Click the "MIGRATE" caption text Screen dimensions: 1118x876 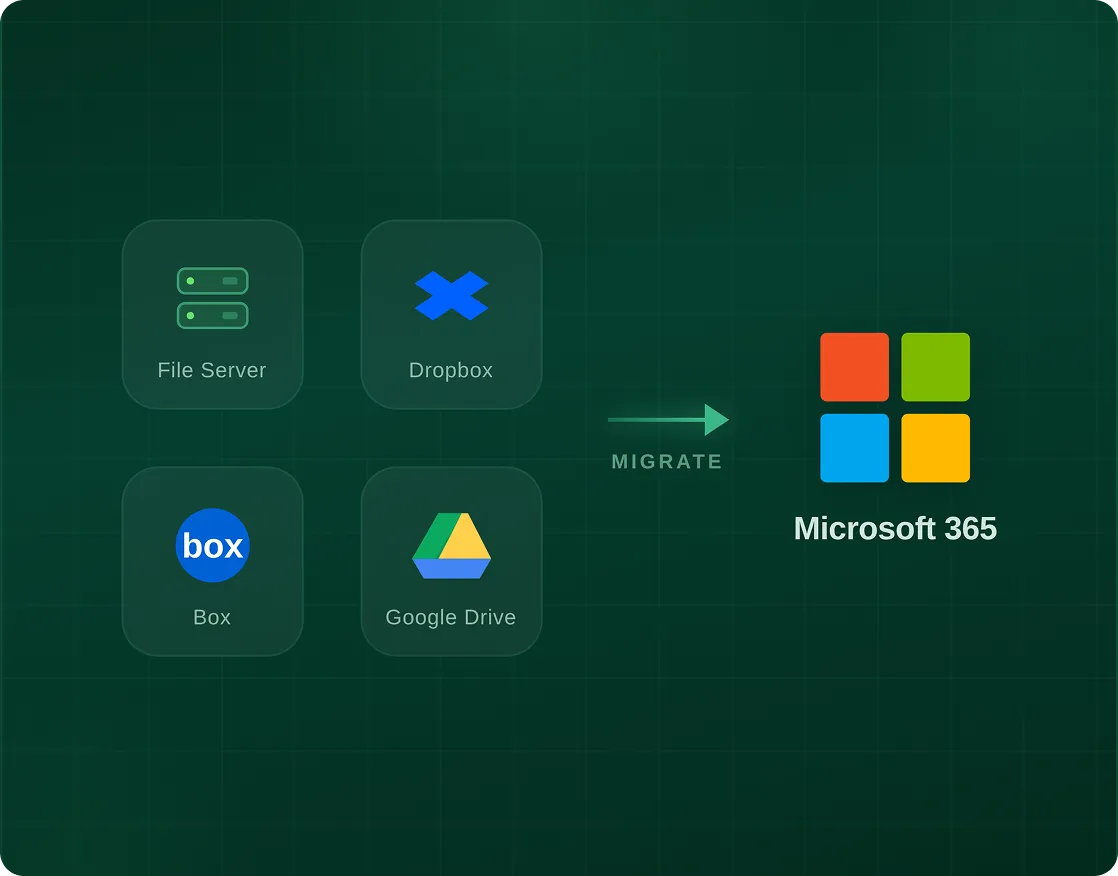[667, 461]
